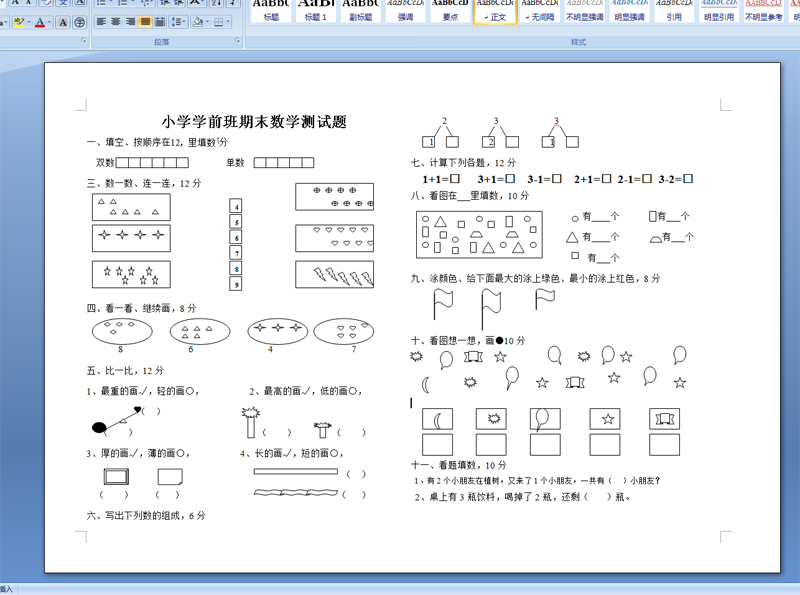
Task: Align paragraph text to the left
Action: tap(101, 21)
